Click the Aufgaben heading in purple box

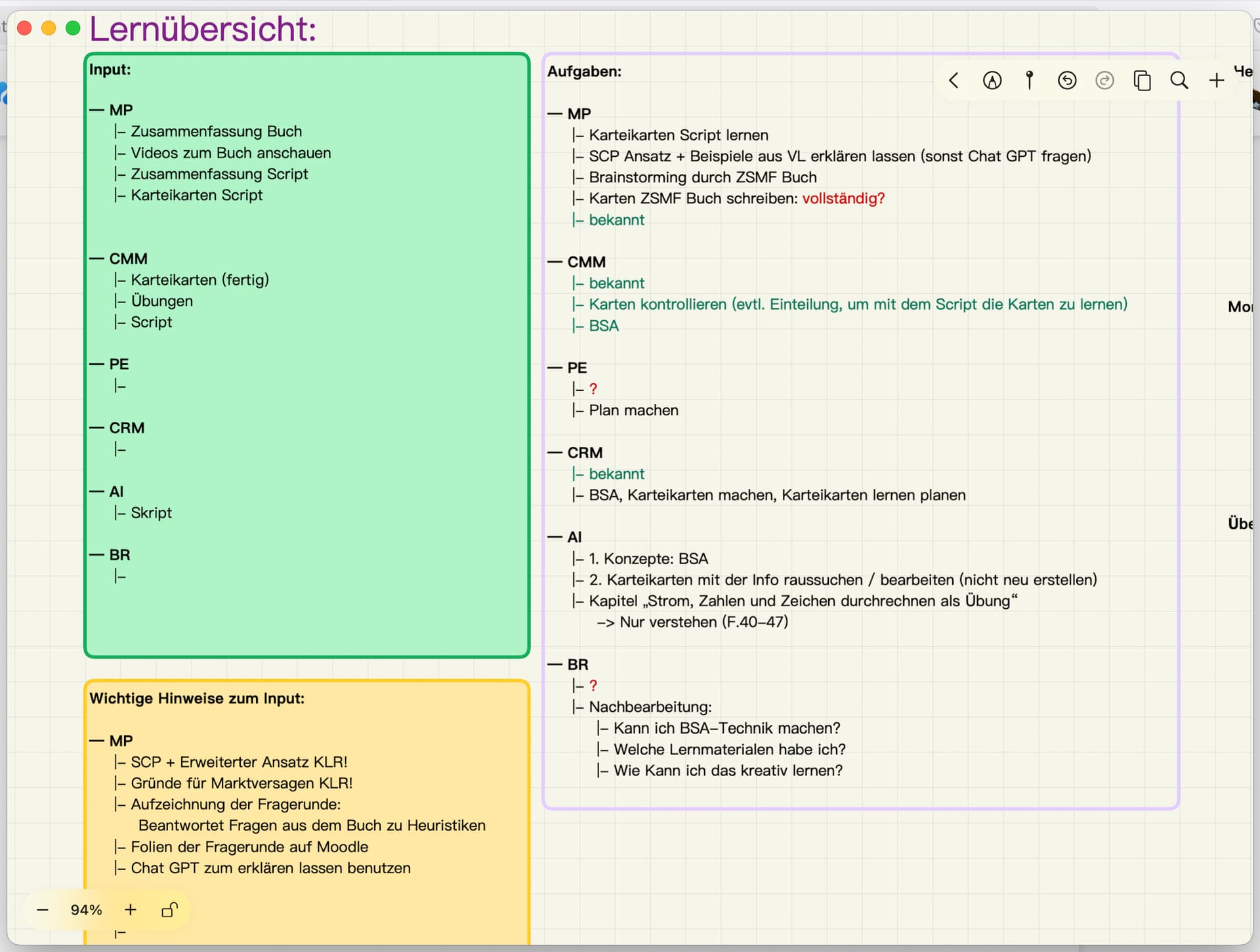584,72
